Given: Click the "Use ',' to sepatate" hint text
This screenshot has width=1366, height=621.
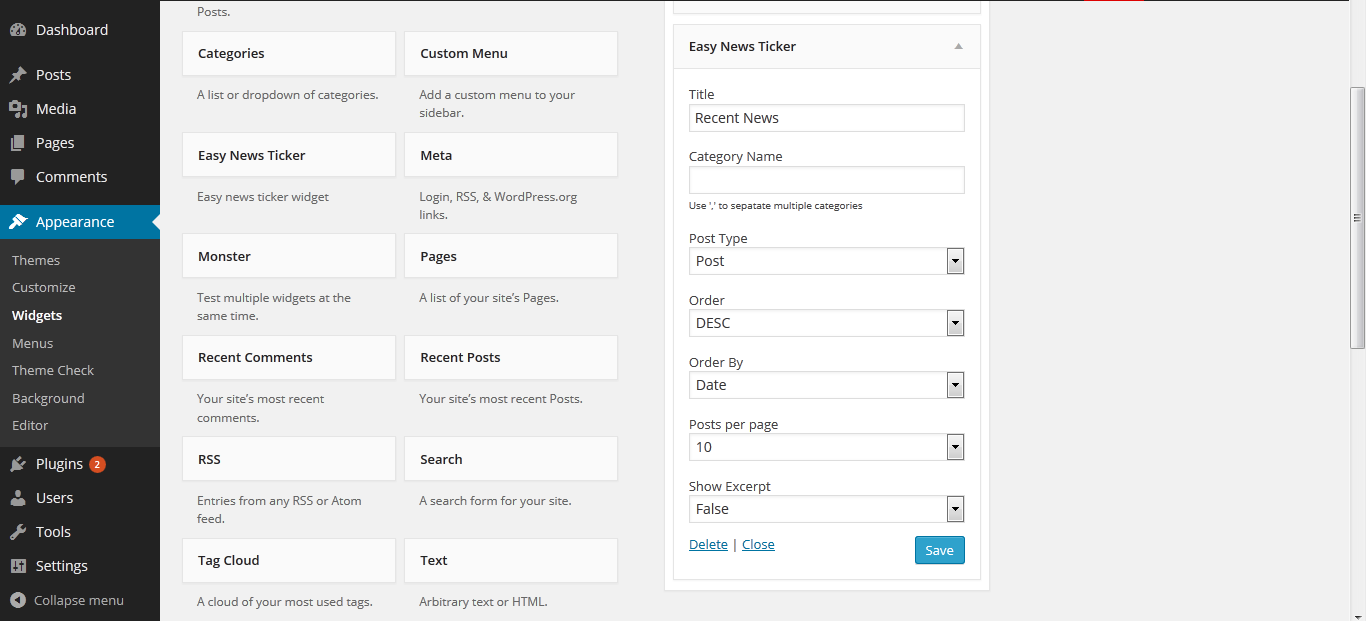Looking at the screenshot, I should pyautogui.click(x=775, y=205).
